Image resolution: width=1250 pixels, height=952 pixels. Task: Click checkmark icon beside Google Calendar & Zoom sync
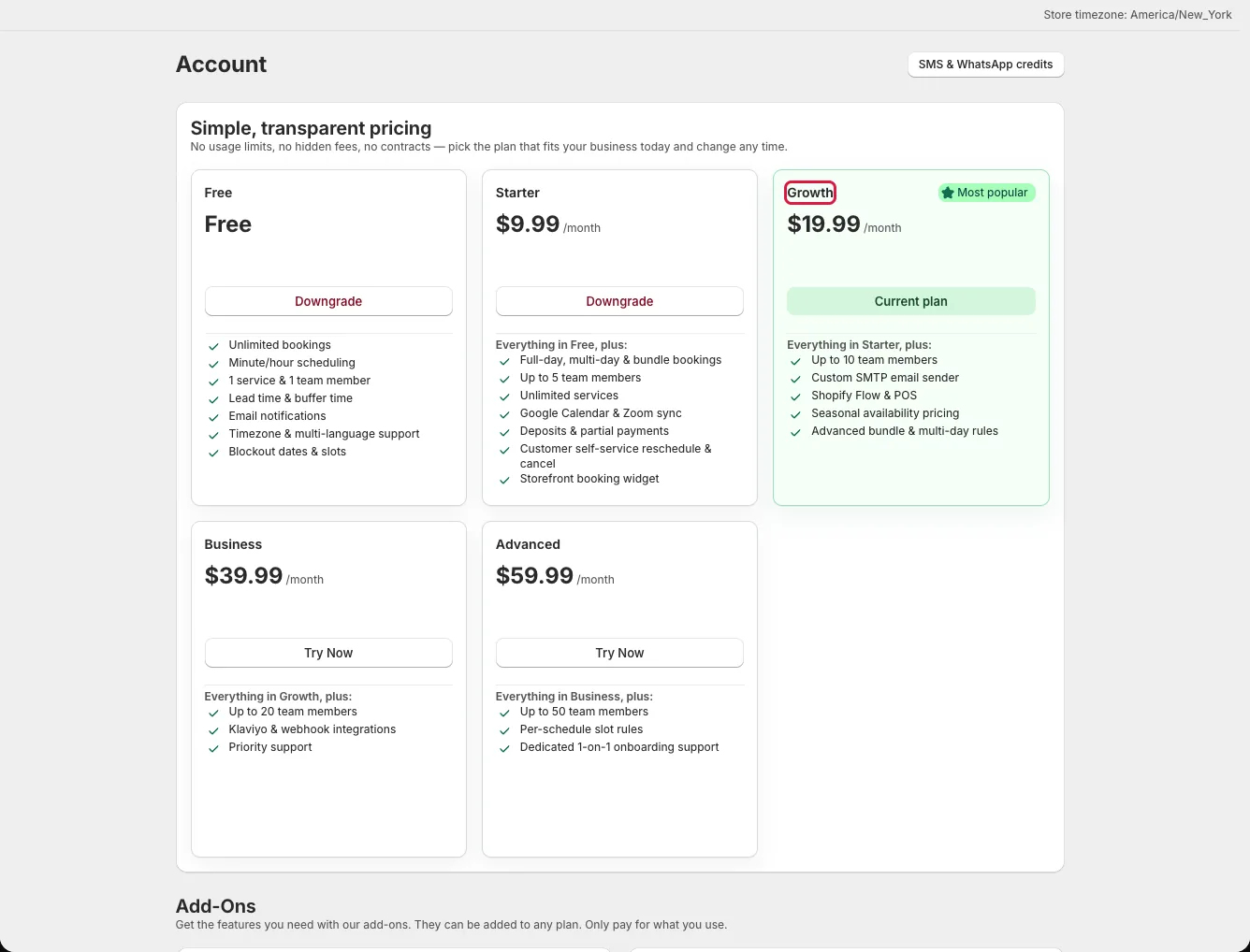click(x=504, y=414)
